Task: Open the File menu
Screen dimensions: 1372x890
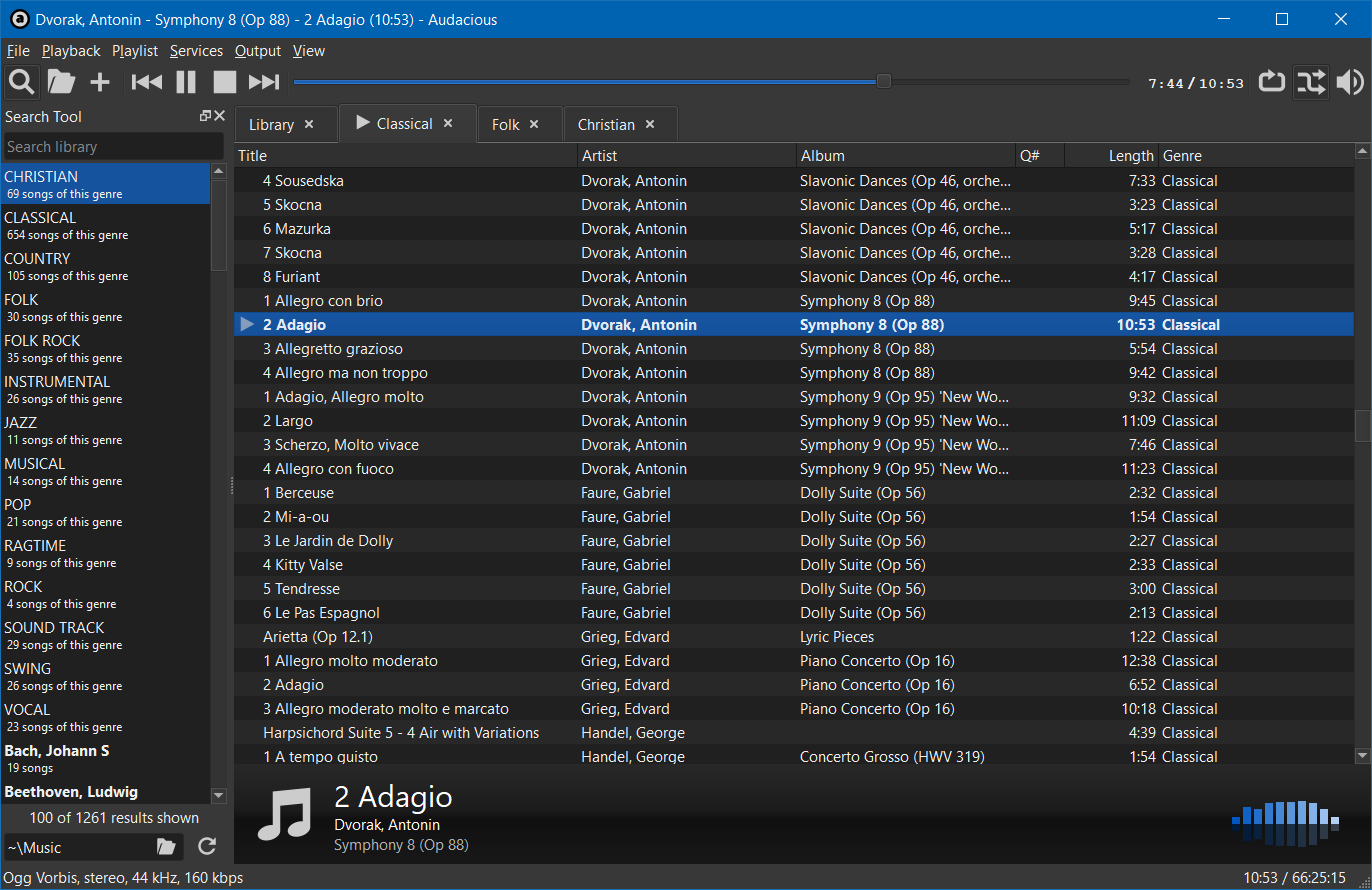Action: point(17,51)
